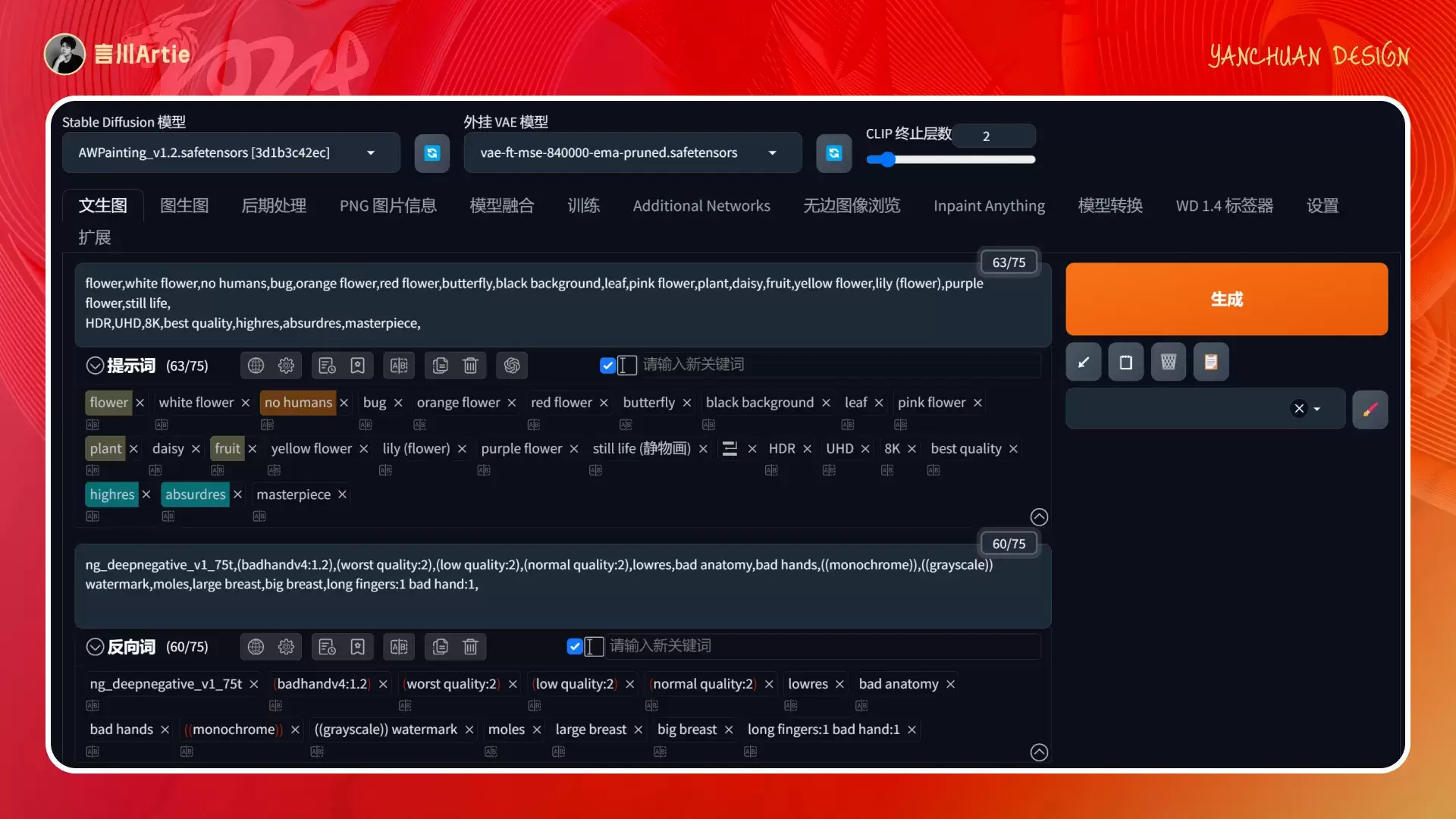Uncheck the checkbox beside the negative keyword input
The image size is (1456, 819).
pos(575,646)
